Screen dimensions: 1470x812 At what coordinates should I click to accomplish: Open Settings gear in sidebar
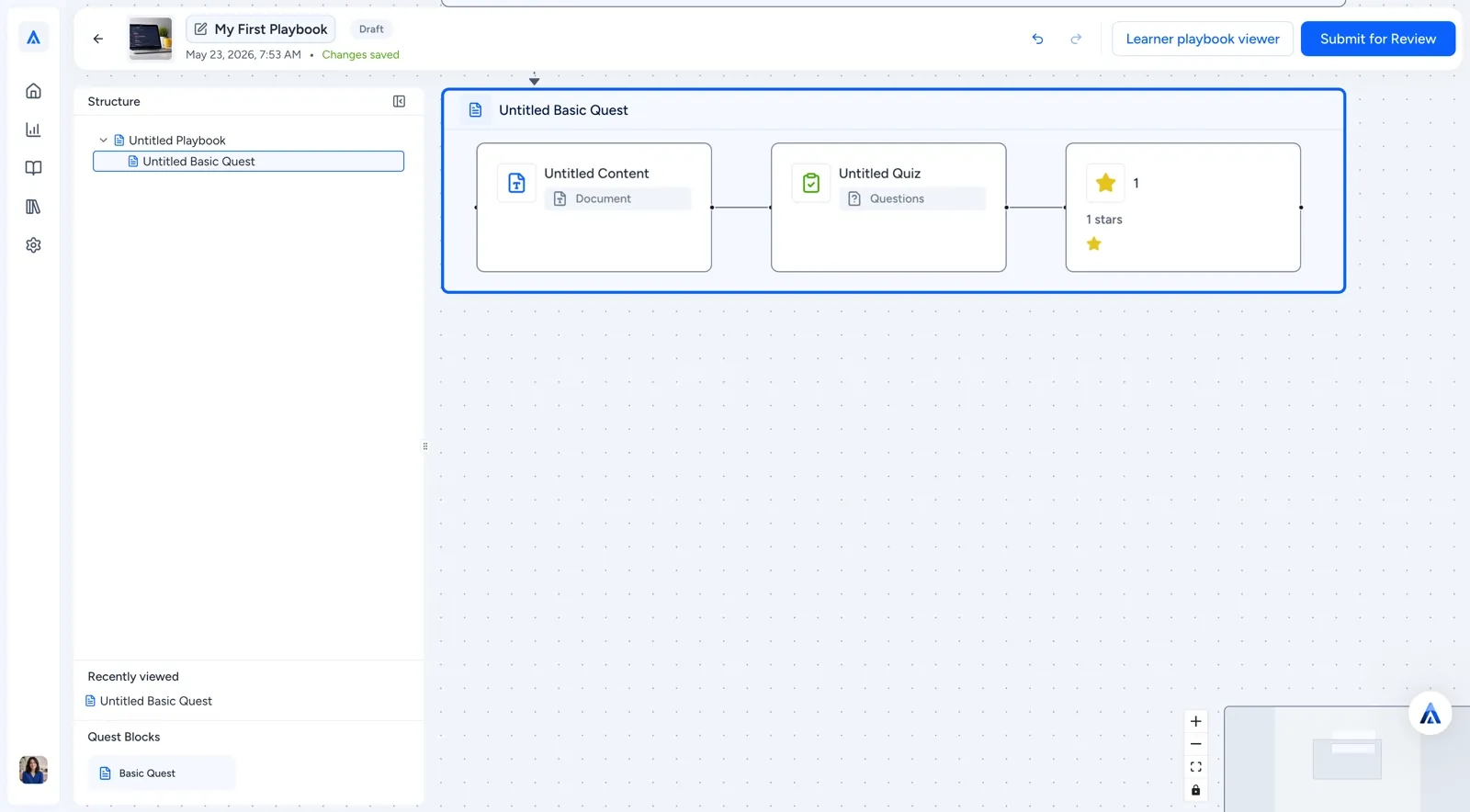[33, 245]
